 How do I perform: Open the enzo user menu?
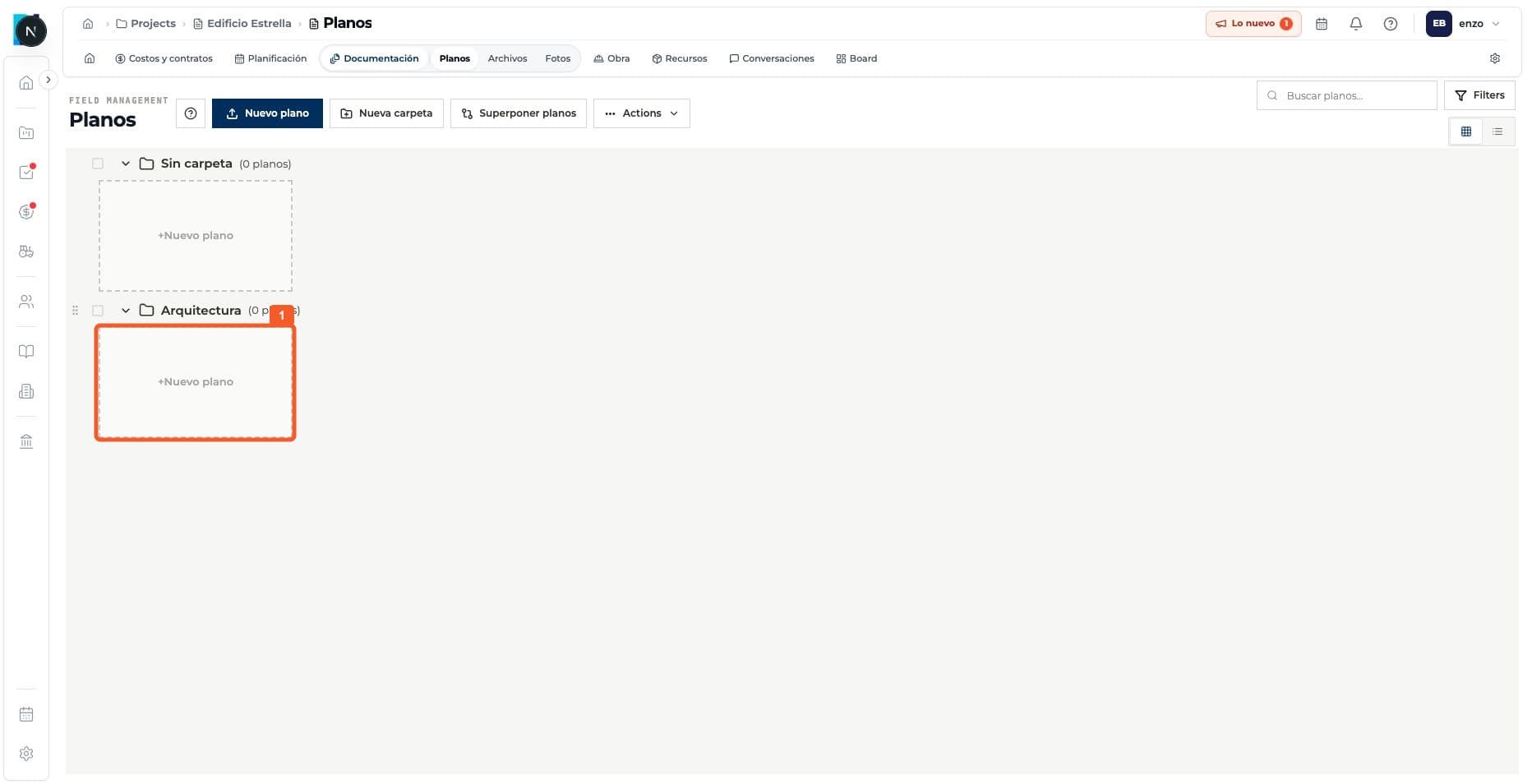[x=1464, y=24]
